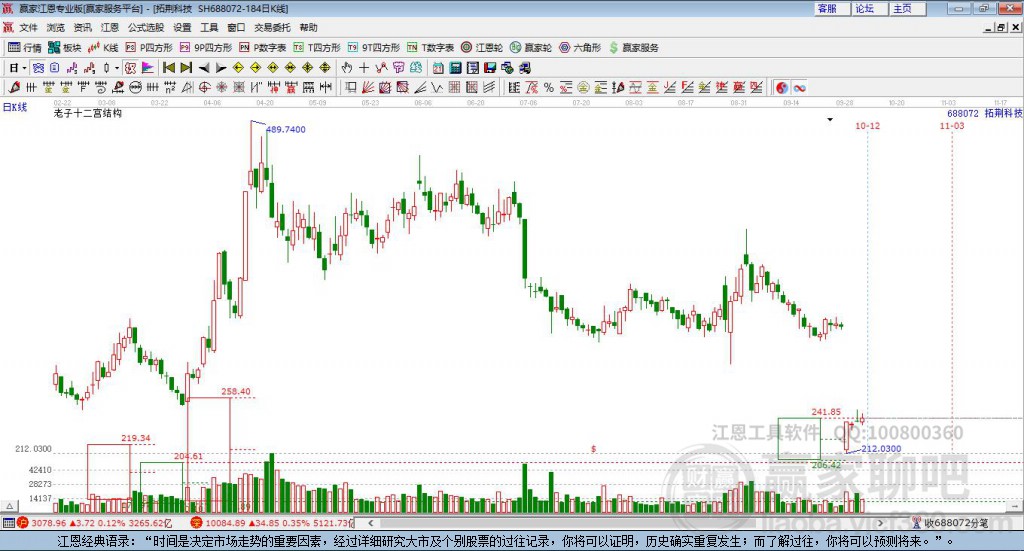Select the pencil drawing tool icon
Viewport: 1024px width, 551px height.
click(14, 87)
